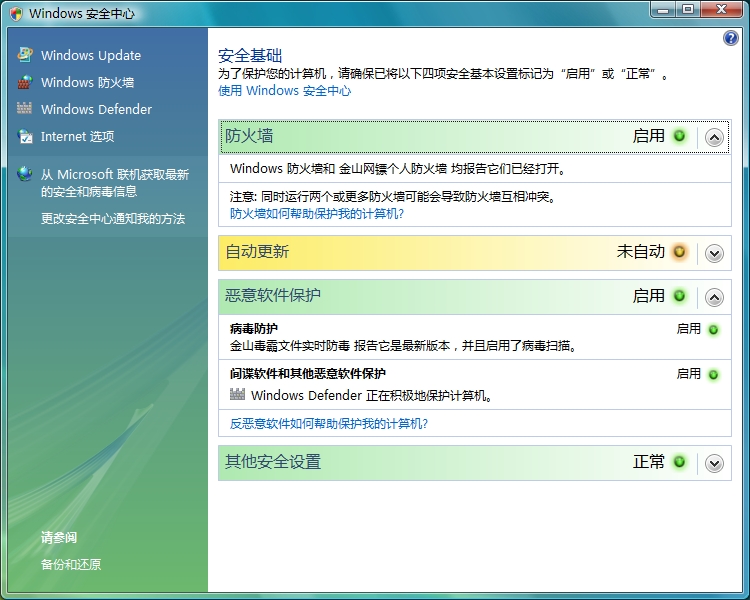Click the Windows Update icon in sidebar
The width and height of the screenshot is (750, 600).
pyautogui.click(x=25, y=55)
